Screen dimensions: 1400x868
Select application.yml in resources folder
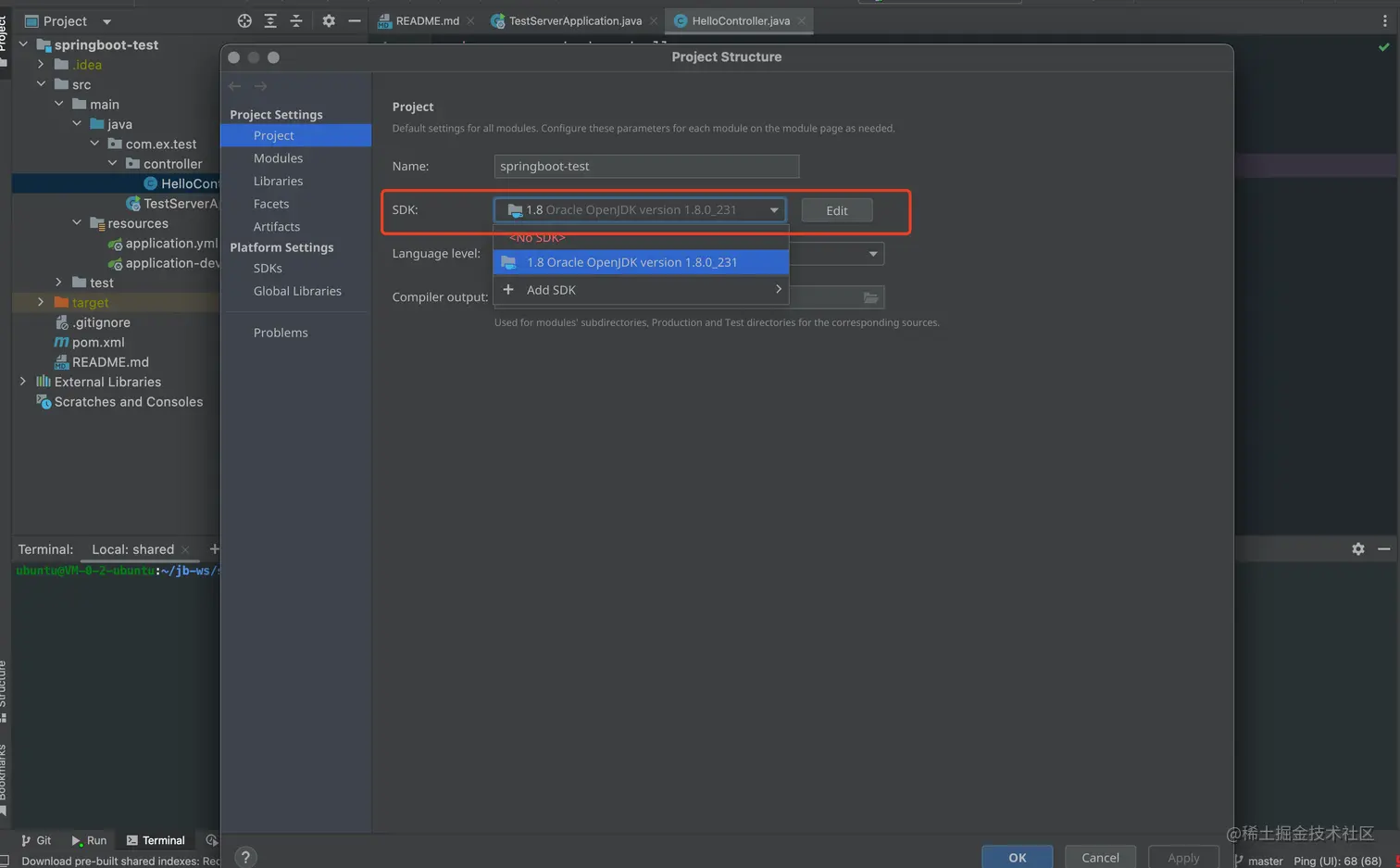pyautogui.click(x=171, y=243)
